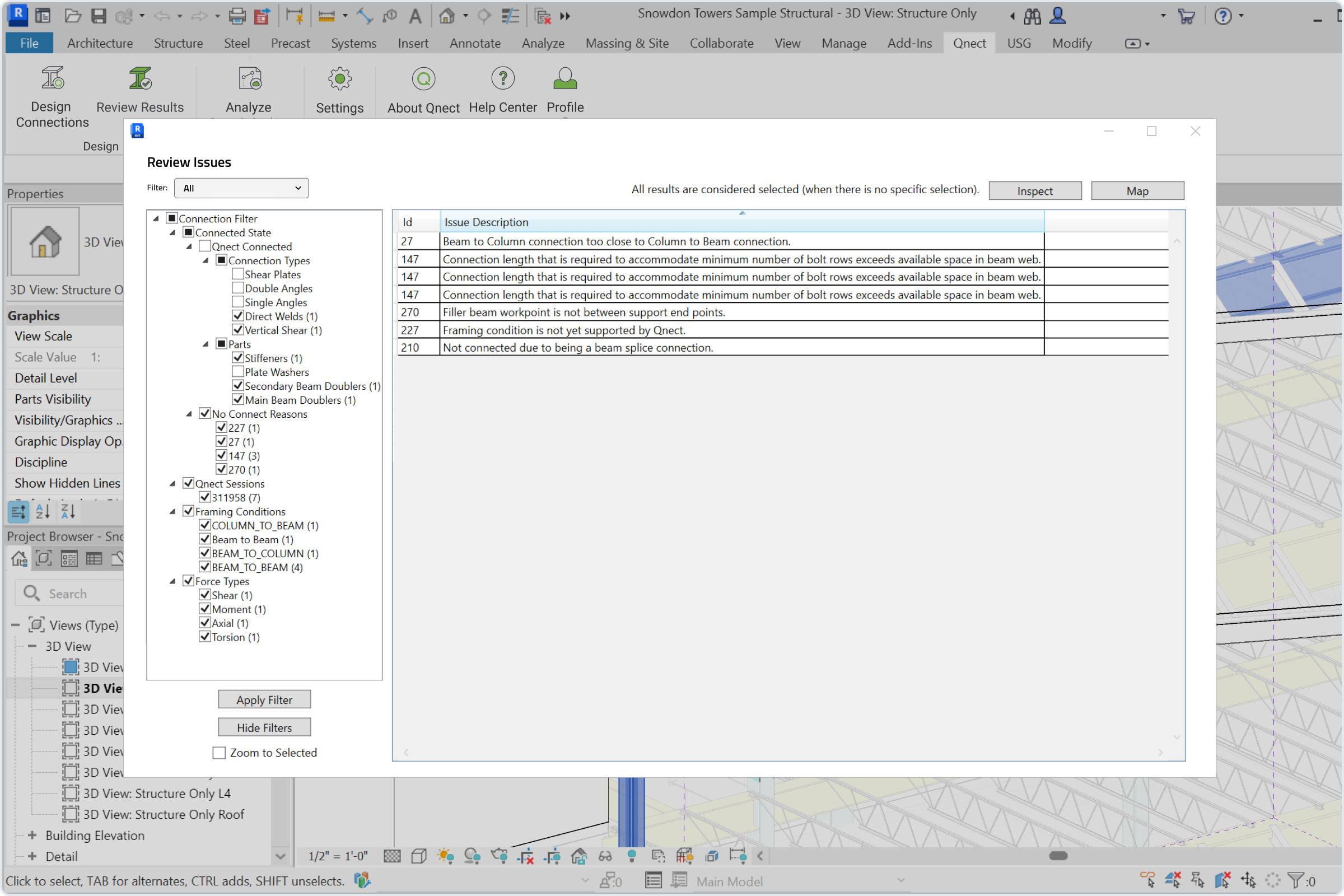Click the Qnect Analyze icon
The height and width of the screenshot is (896, 1344).
[x=249, y=78]
